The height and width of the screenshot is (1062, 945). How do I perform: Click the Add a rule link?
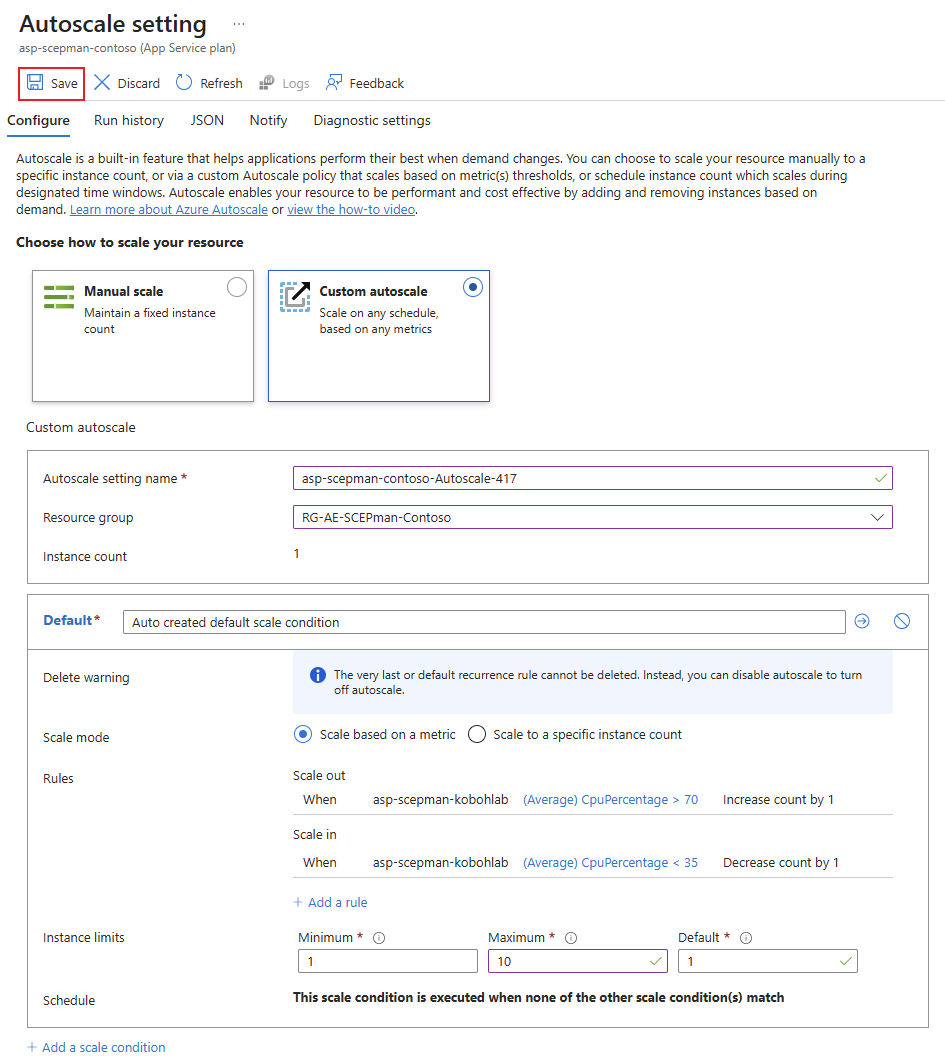coord(331,902)
